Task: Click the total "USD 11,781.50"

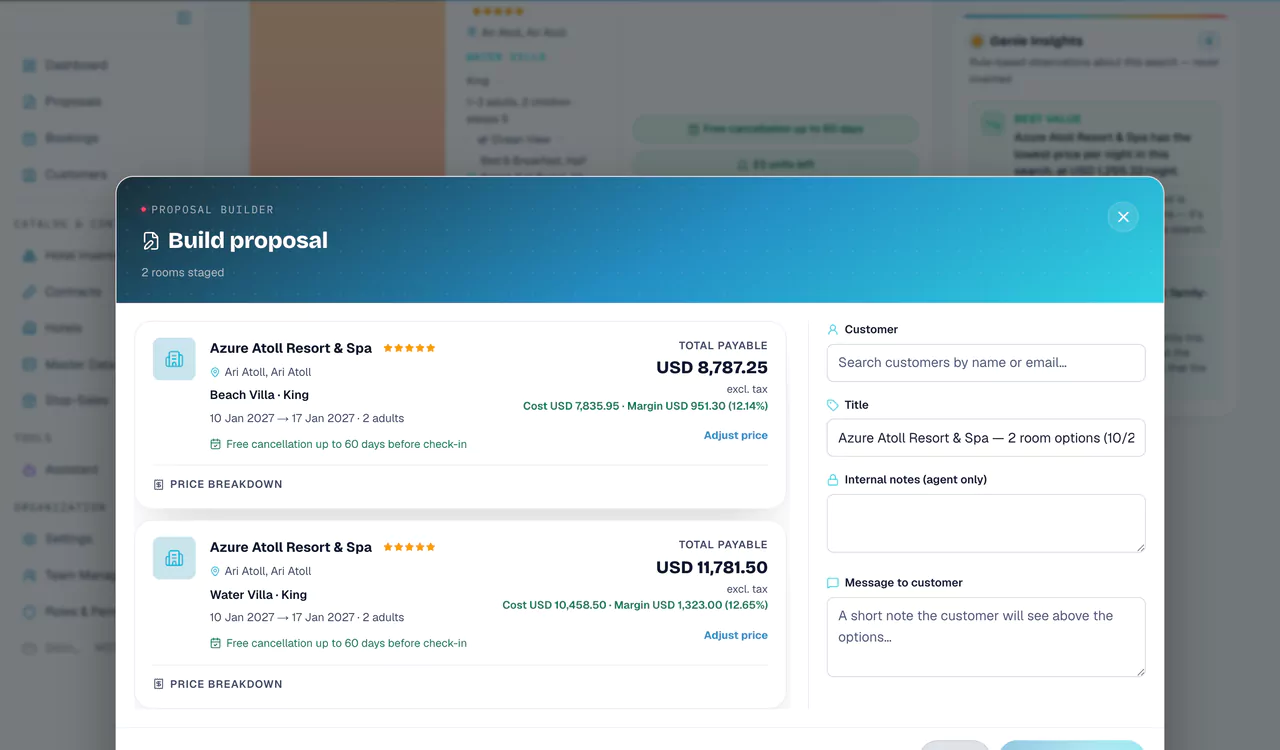Action: tap(712, 567)
